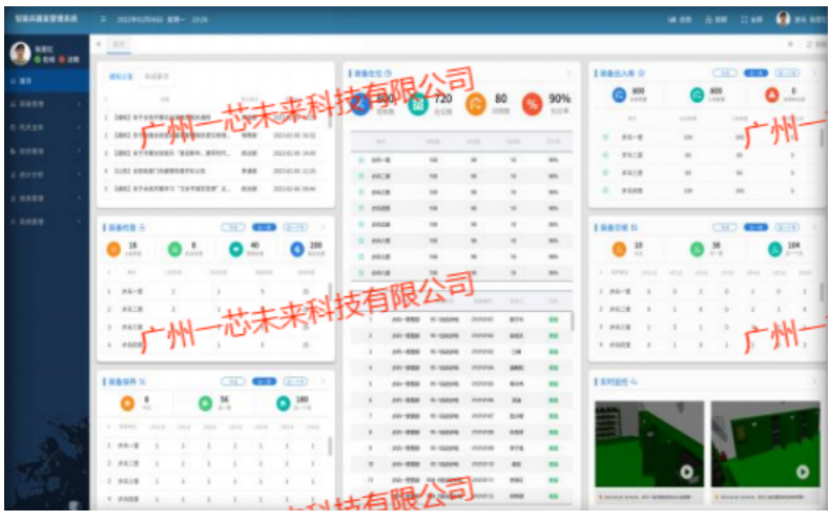Select the blue active tab in the notice panel

[x=121, y=76]
